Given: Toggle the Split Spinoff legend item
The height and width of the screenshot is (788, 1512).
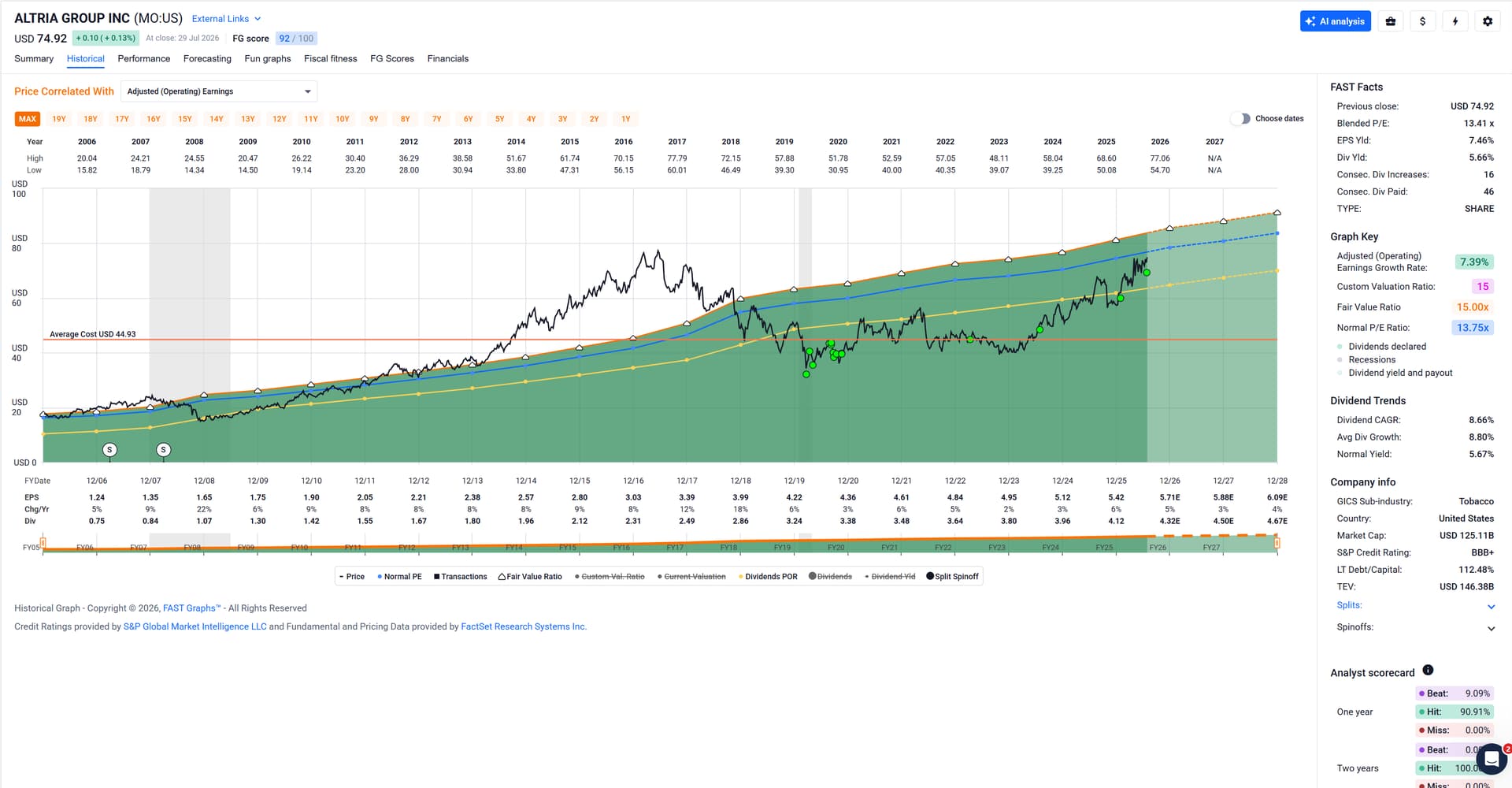Looking at the screenshot, I should [952, 577].
